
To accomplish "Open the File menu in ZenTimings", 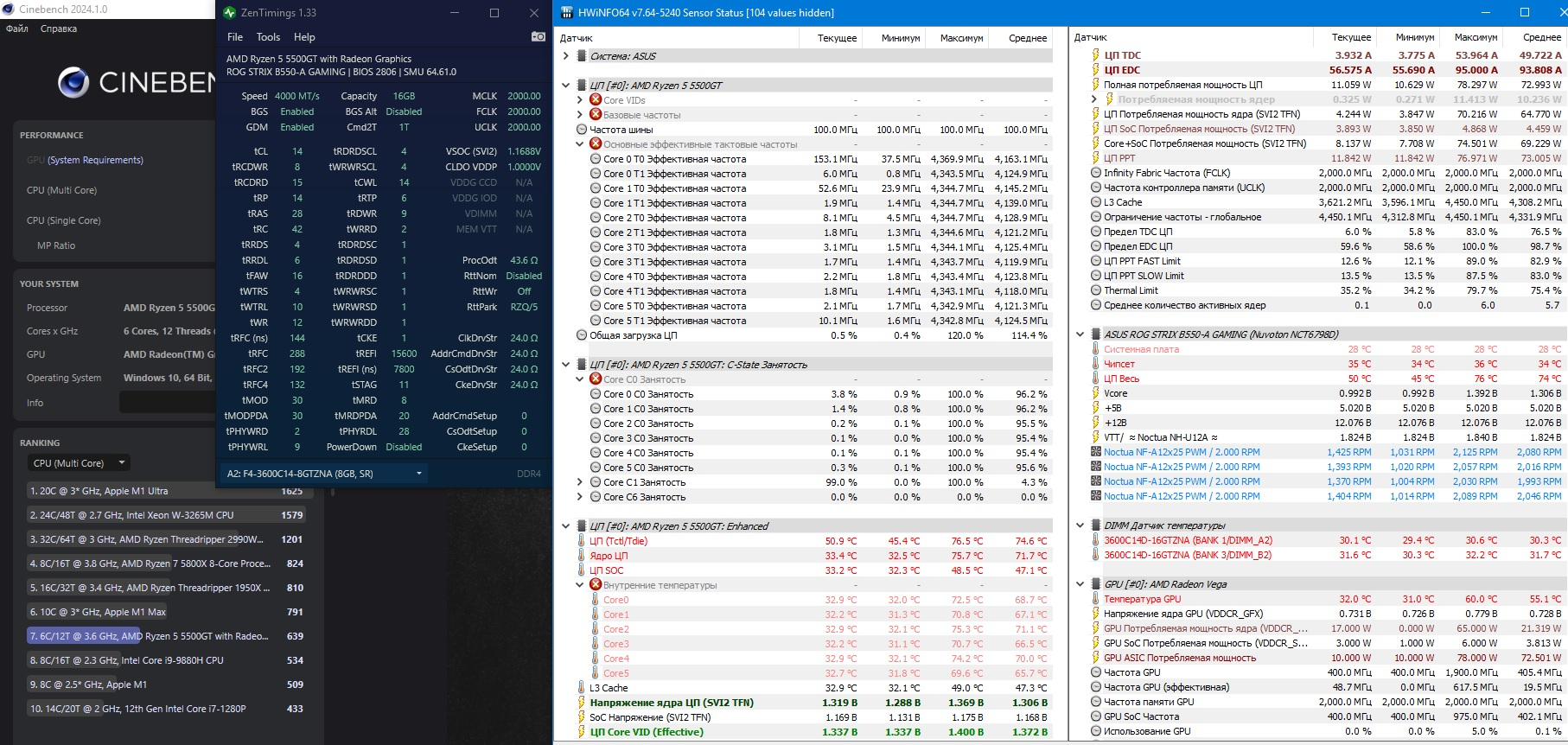I will [x=235, y=37].
